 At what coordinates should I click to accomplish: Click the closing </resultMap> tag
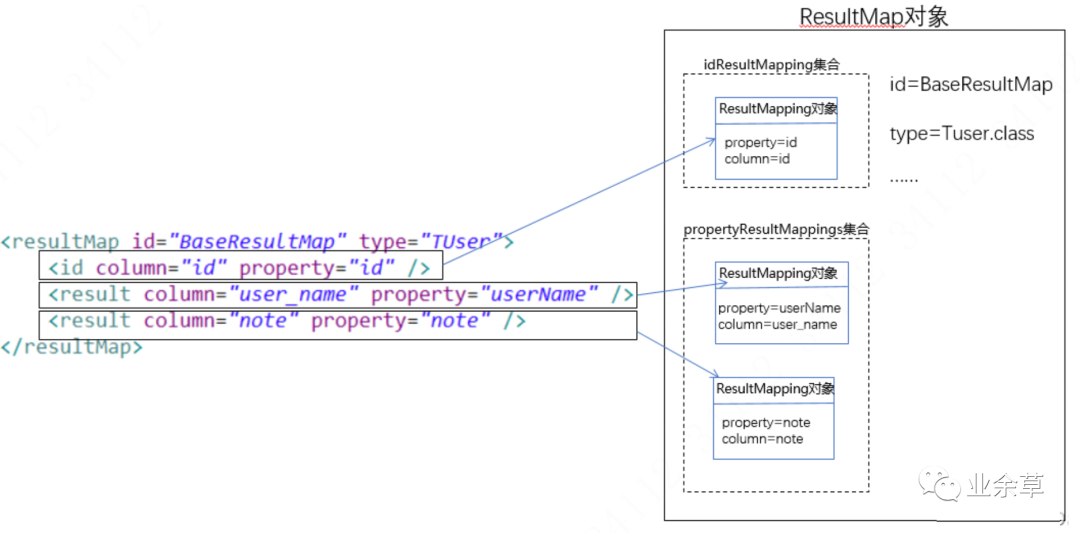(72, 347)
